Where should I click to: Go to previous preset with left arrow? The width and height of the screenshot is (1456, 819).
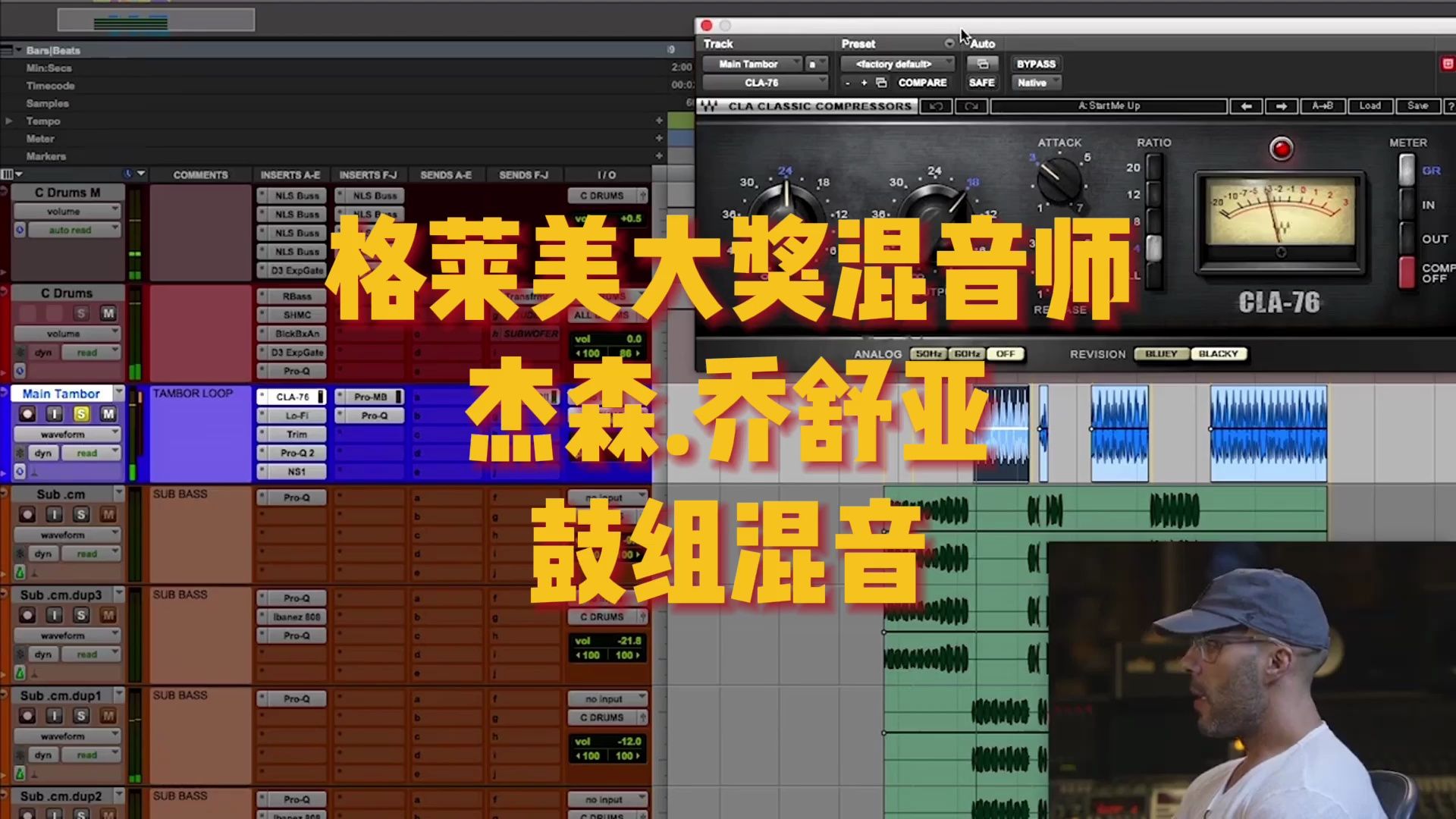click(1246, 106)
